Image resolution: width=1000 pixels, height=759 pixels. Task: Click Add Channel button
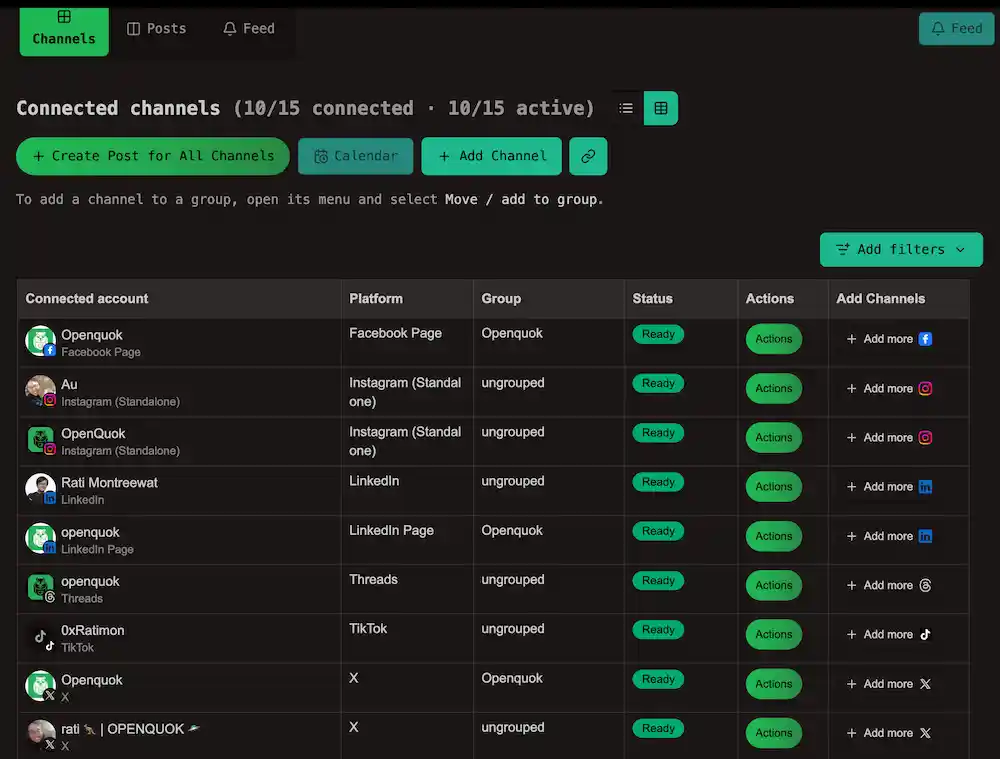[492, 156]
